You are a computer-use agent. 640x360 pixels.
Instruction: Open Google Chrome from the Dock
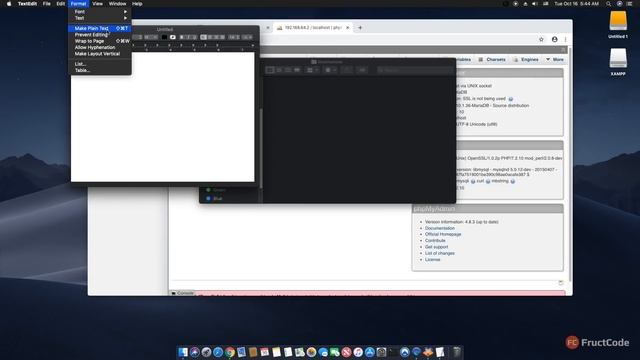click(230, 352)
